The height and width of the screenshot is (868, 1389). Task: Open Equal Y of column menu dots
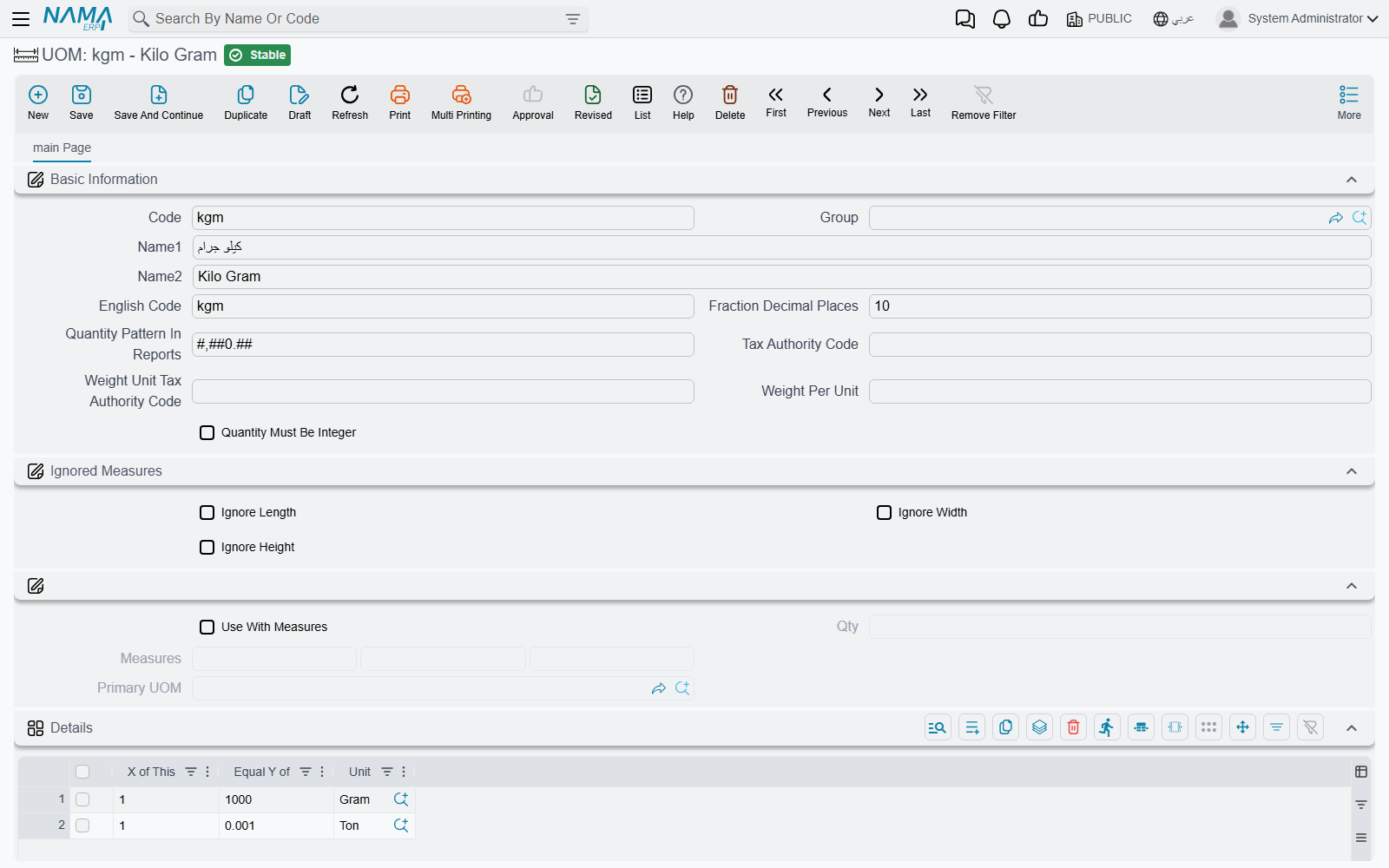(322, 772)
